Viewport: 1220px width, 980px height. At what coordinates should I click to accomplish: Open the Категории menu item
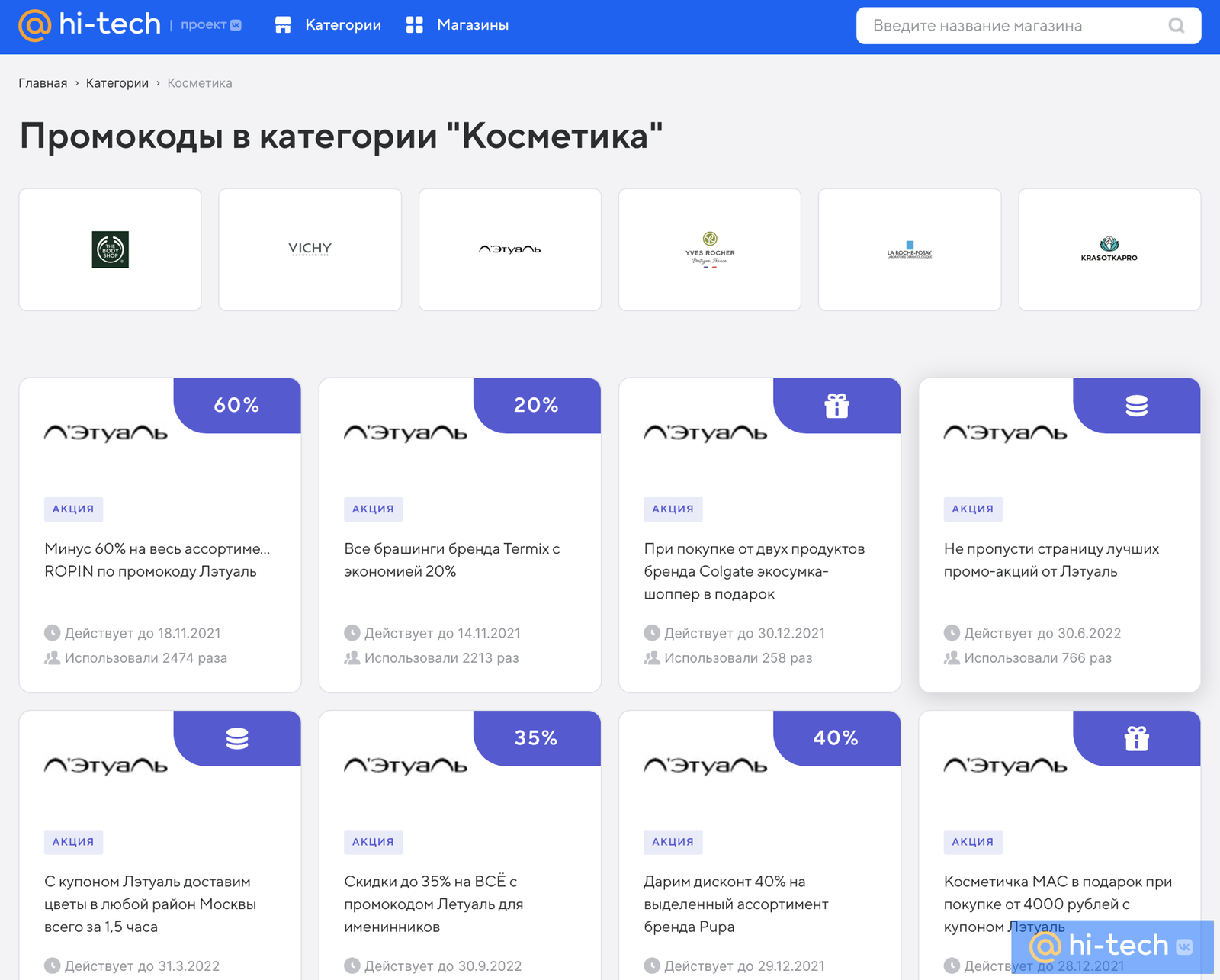[342, 25]
